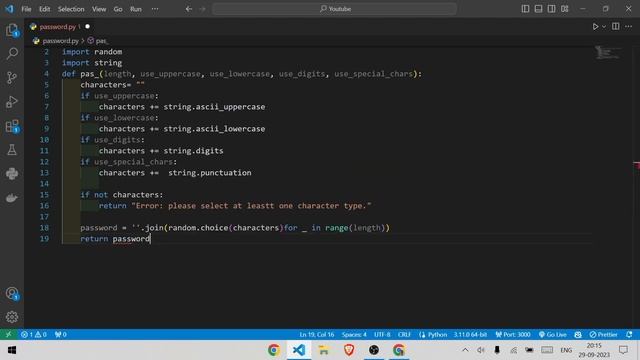Open the Run menu
The image size is (640, 360).
coord(136,9)
